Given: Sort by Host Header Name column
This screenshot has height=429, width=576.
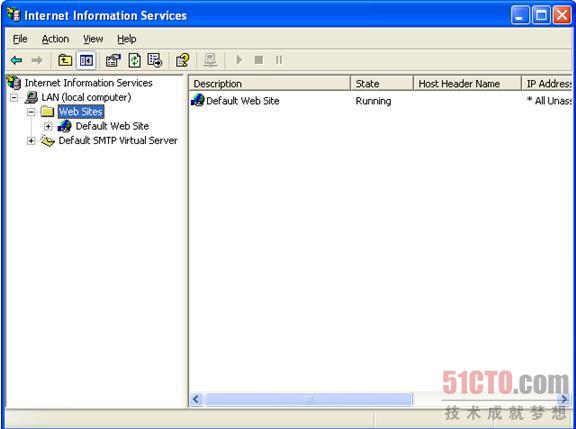Looking at the screenshot, I should click(x=467, y=84).
